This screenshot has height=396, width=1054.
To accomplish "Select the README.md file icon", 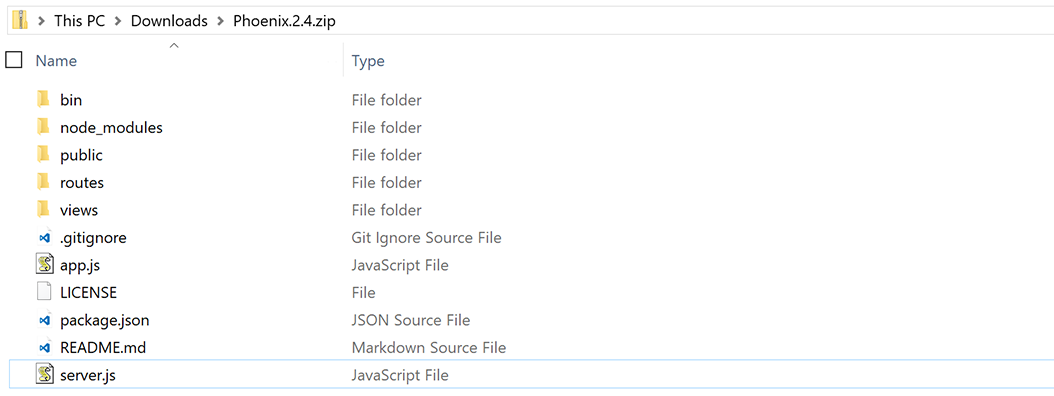I will coord(44,348).
